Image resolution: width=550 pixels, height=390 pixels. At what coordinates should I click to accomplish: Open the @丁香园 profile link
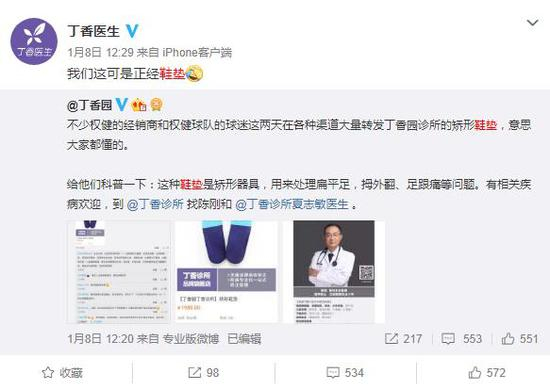89,105
